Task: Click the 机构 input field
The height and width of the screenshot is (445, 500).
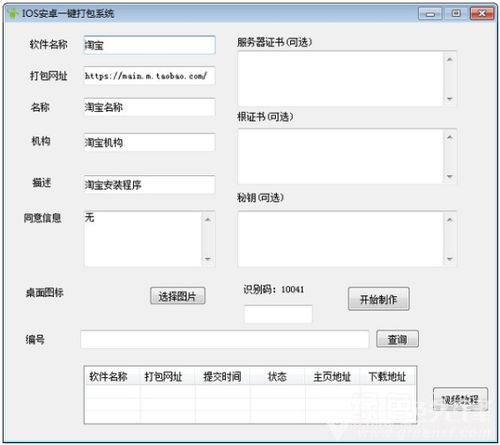Action: (x=149, y=142)
